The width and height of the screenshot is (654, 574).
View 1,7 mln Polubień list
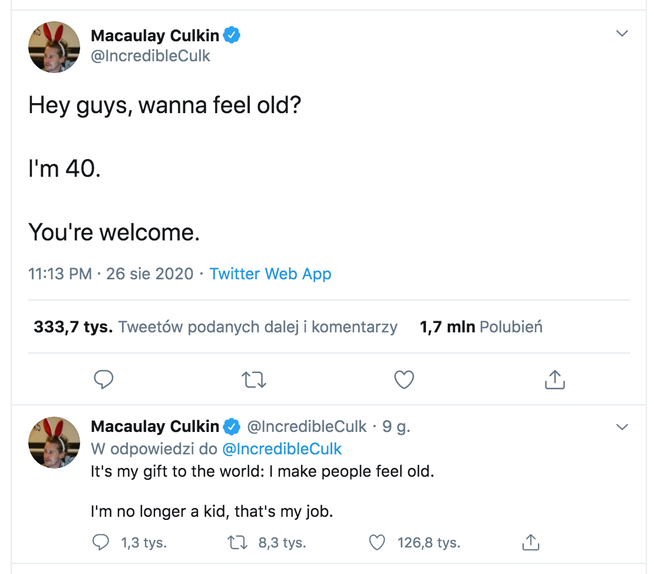pyautogui.click(x=481, y=327)
